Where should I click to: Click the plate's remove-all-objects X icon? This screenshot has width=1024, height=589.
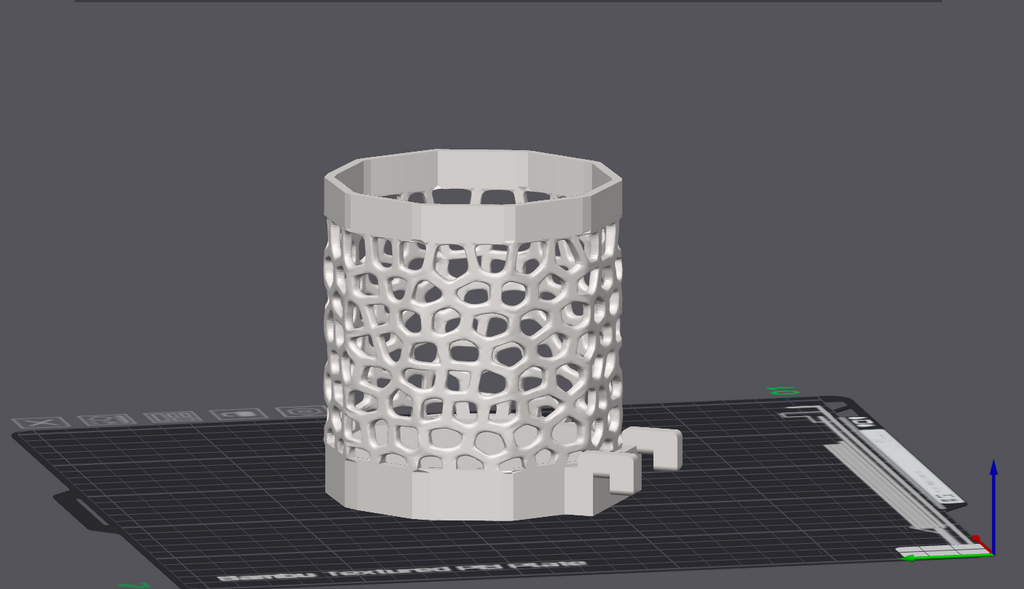coord(41,422)
